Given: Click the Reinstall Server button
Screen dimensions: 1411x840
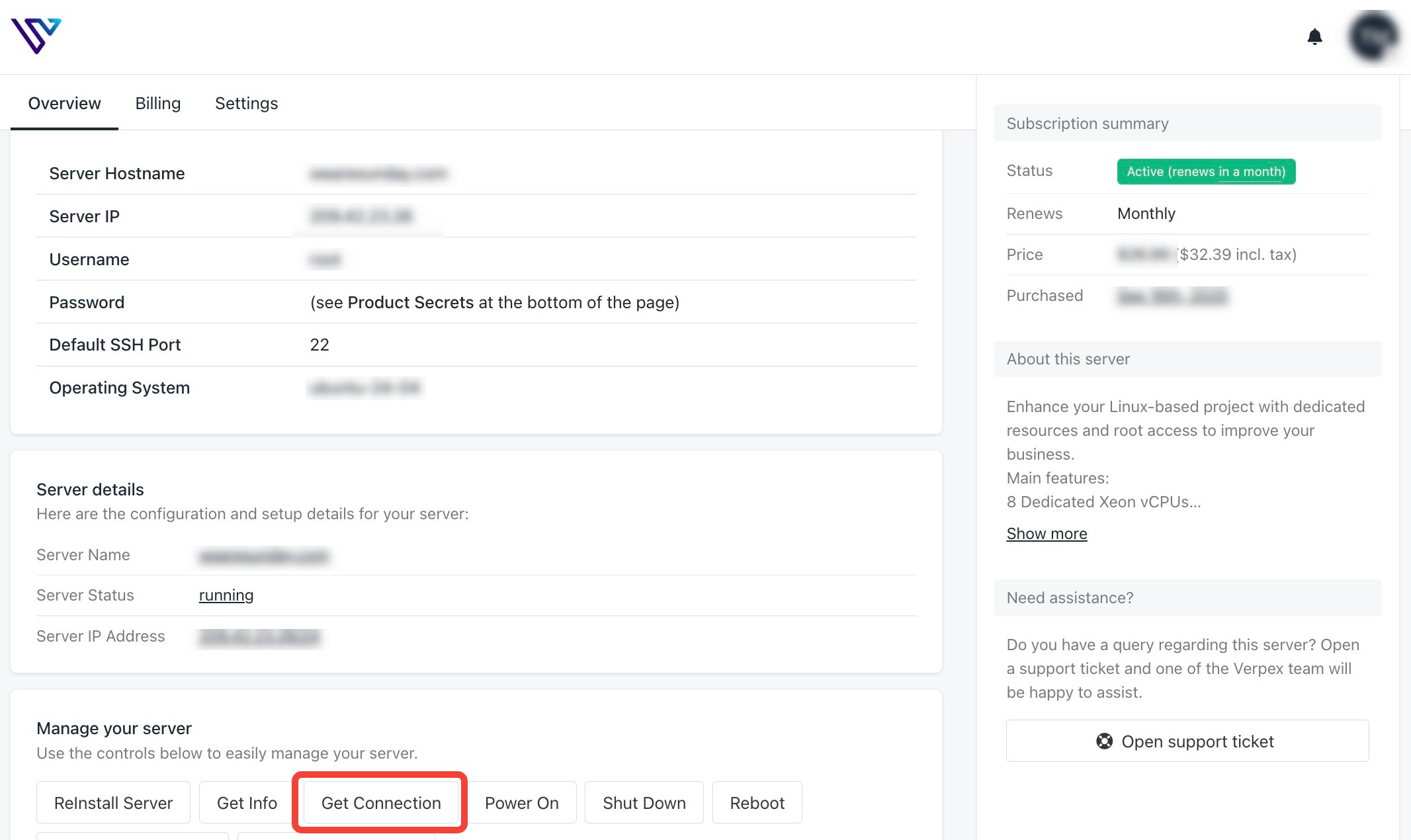Looking at the screenshot, I should point(113,802).
